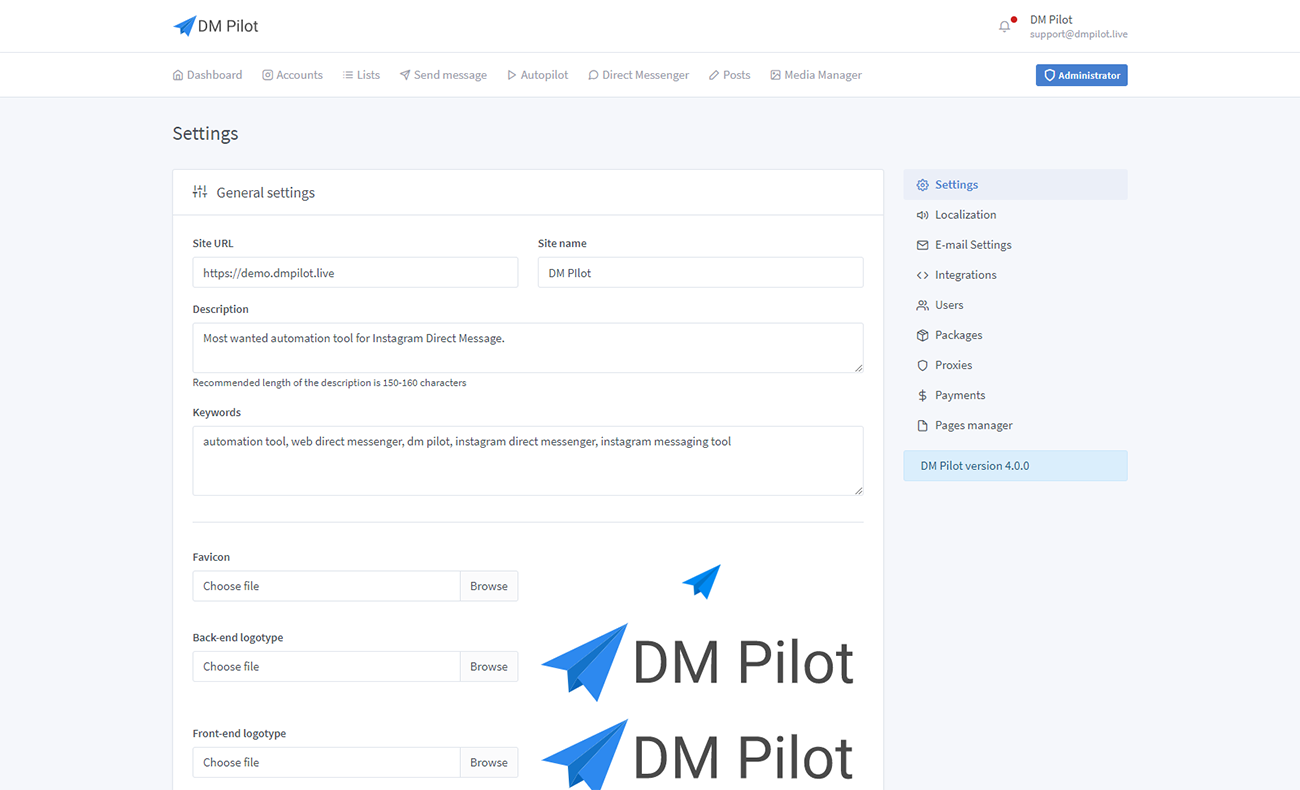The image size is (1300, 790).
Task: Browse for a Back-end logotype file
Action: pos(489,666)
